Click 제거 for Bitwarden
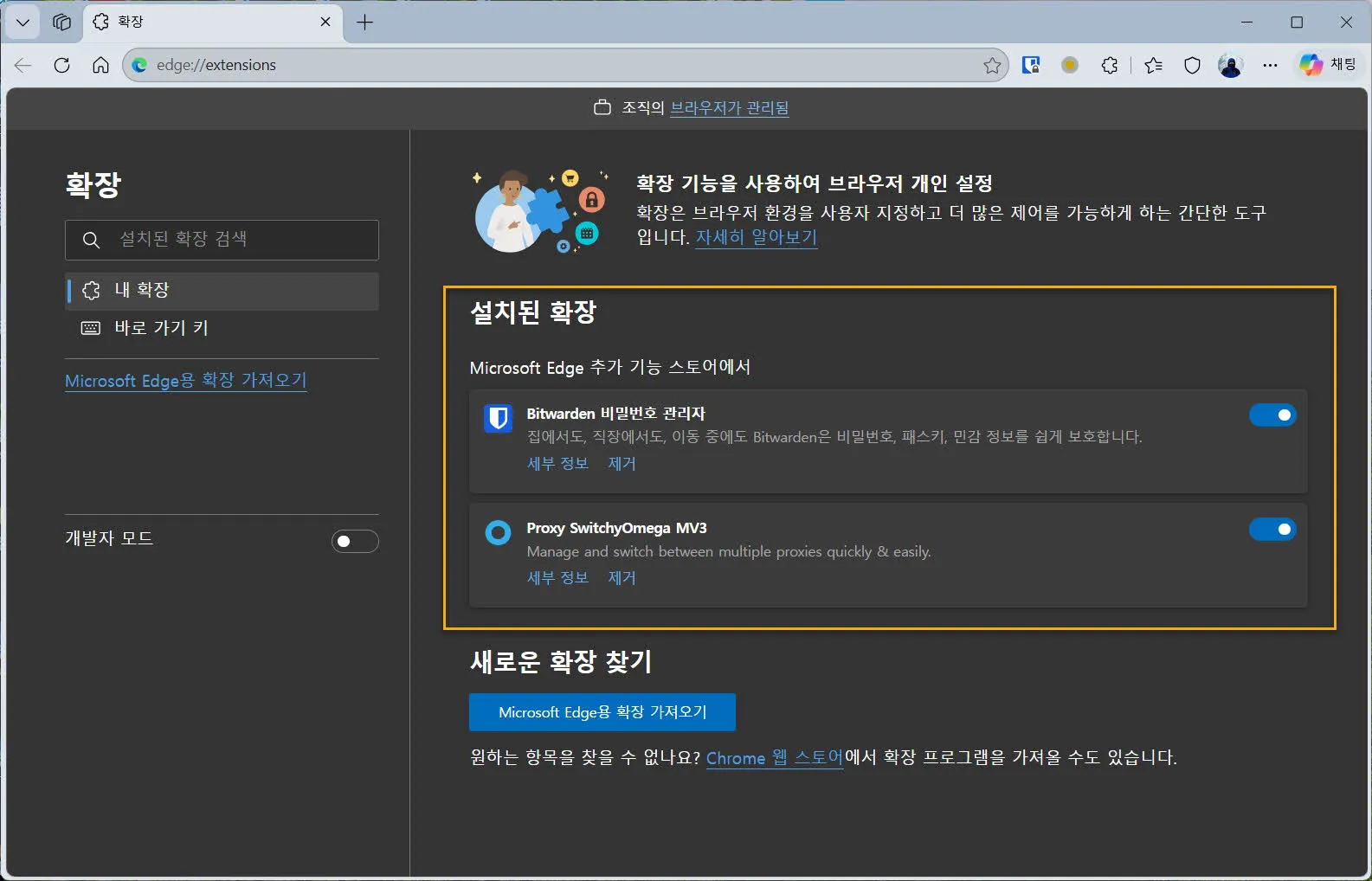Viewport: 1372px width, 881px height. [622, 464]
